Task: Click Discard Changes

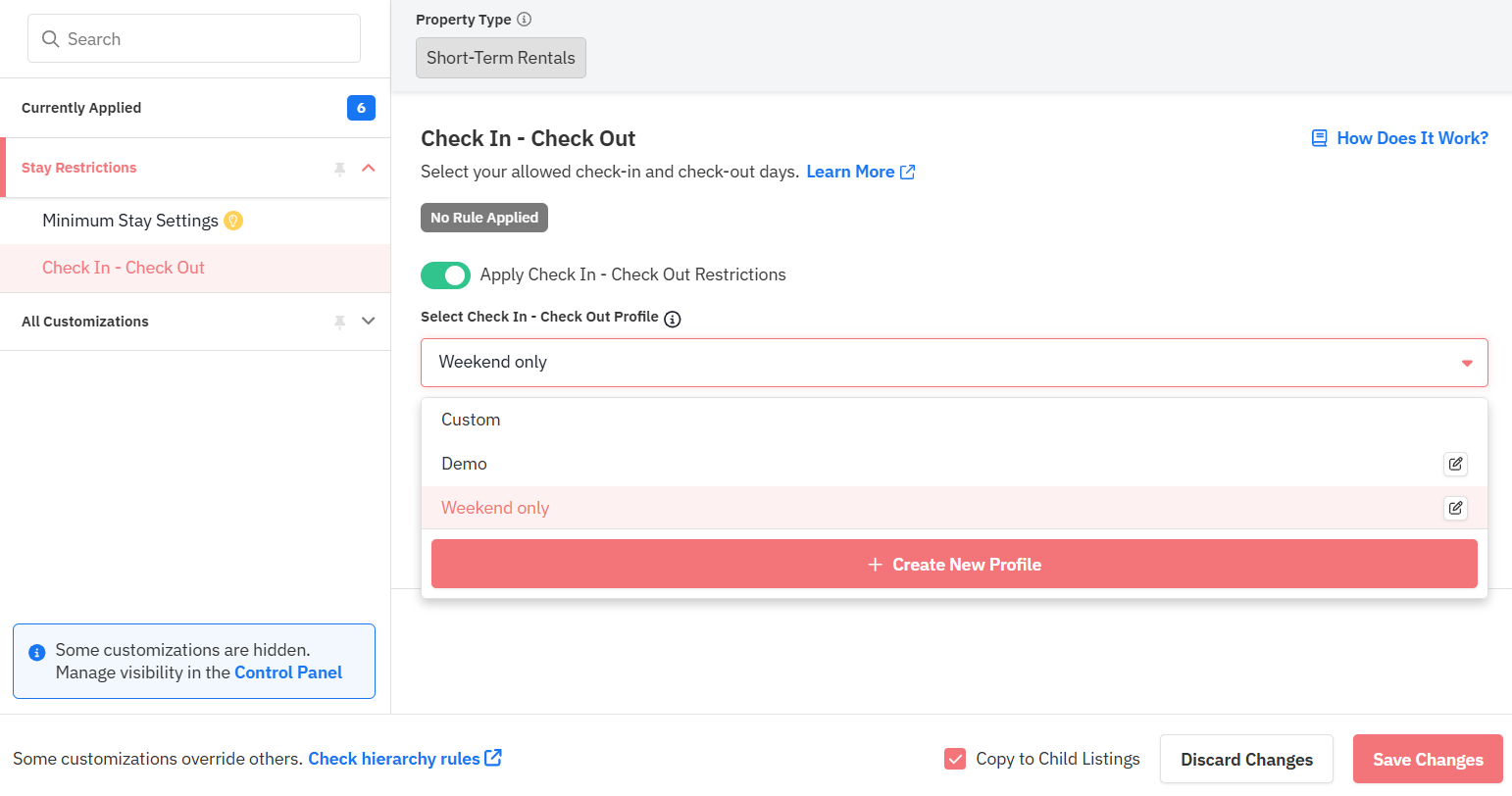Action: pyautogui.click(x=1246, y=759)
